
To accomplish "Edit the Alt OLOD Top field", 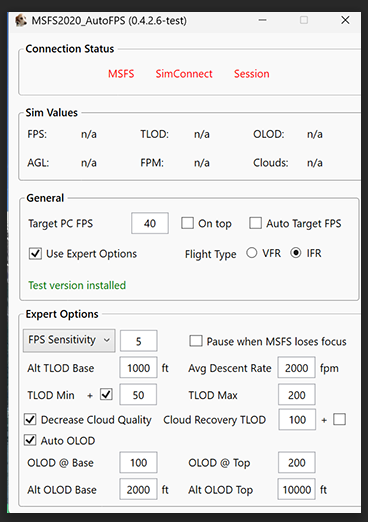I will (x=296, y=489).
